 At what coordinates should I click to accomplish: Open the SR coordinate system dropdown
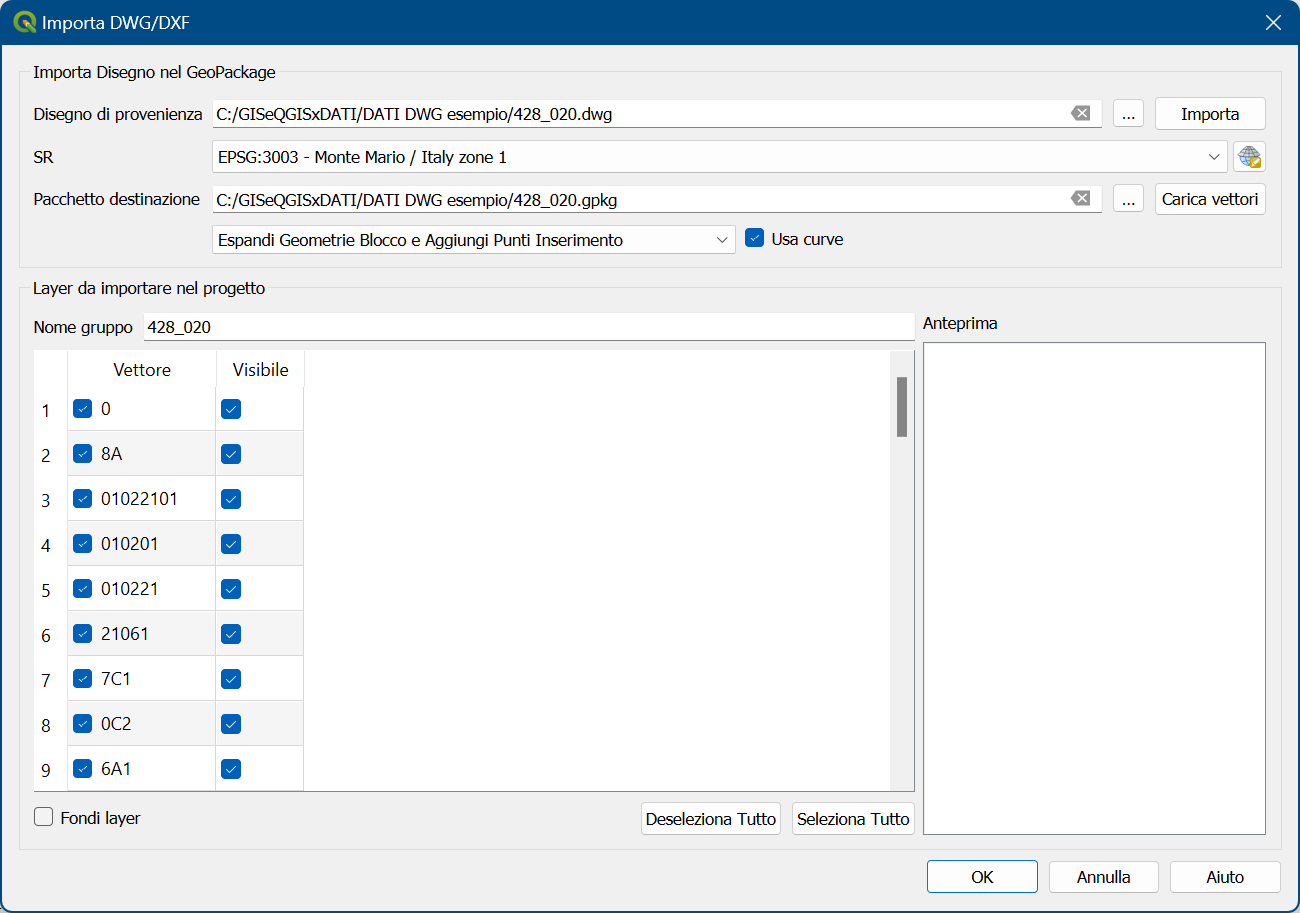719,157
